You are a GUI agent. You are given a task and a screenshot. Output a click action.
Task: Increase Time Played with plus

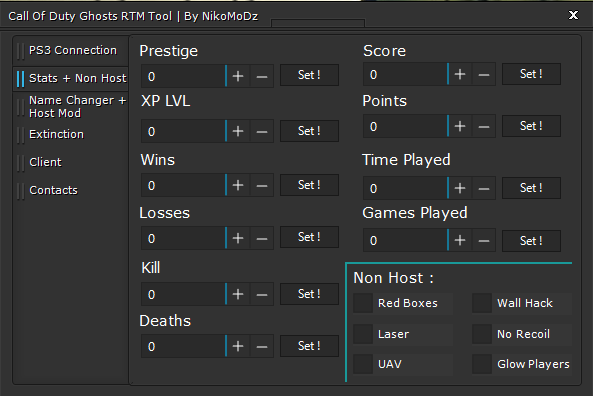(x=460, y=188)
